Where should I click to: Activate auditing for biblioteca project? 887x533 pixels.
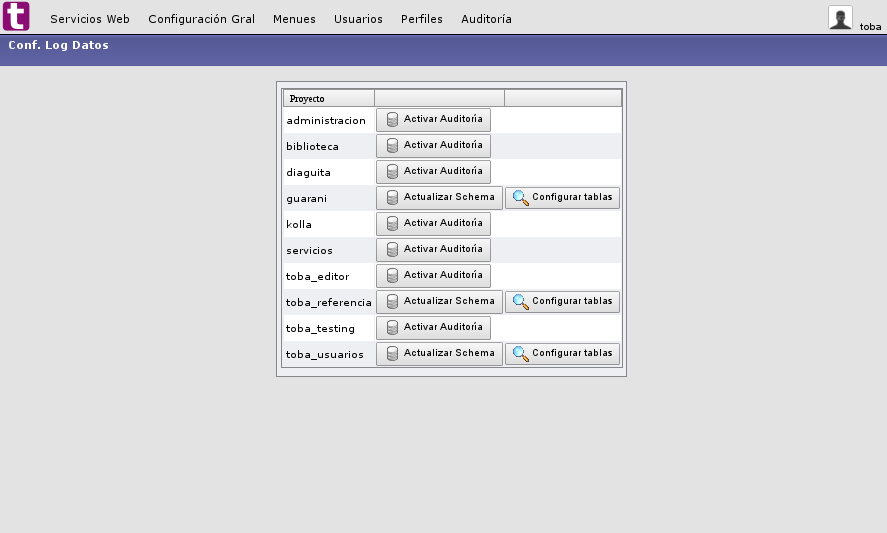click(x=433, y=145)
